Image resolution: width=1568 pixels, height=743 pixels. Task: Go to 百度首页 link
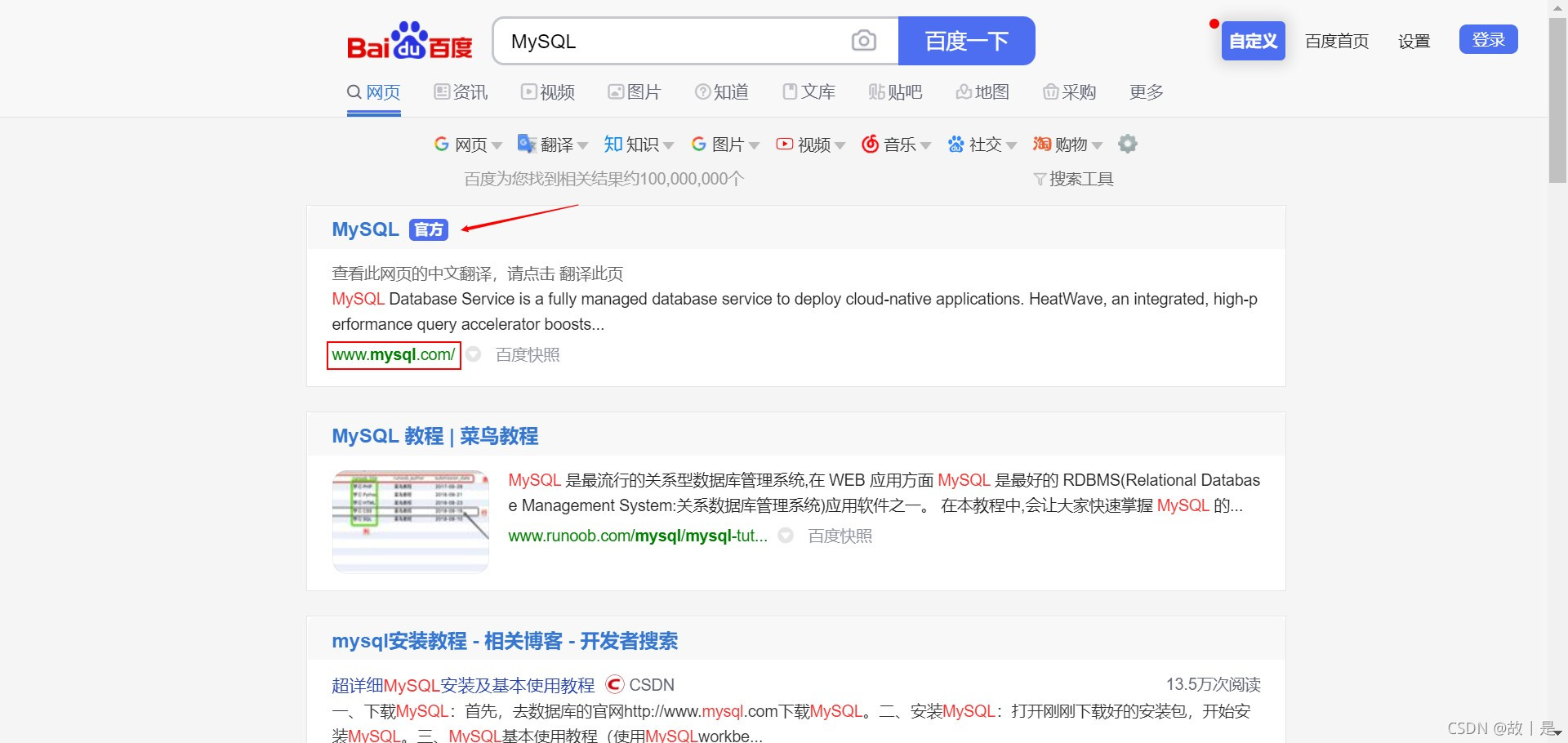point(1337,41)
